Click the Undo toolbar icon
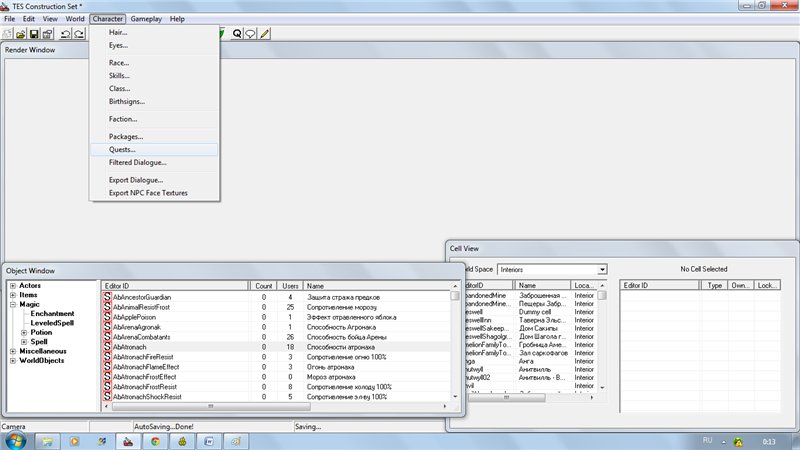800x450 pixels. click(x=65, y=34)
